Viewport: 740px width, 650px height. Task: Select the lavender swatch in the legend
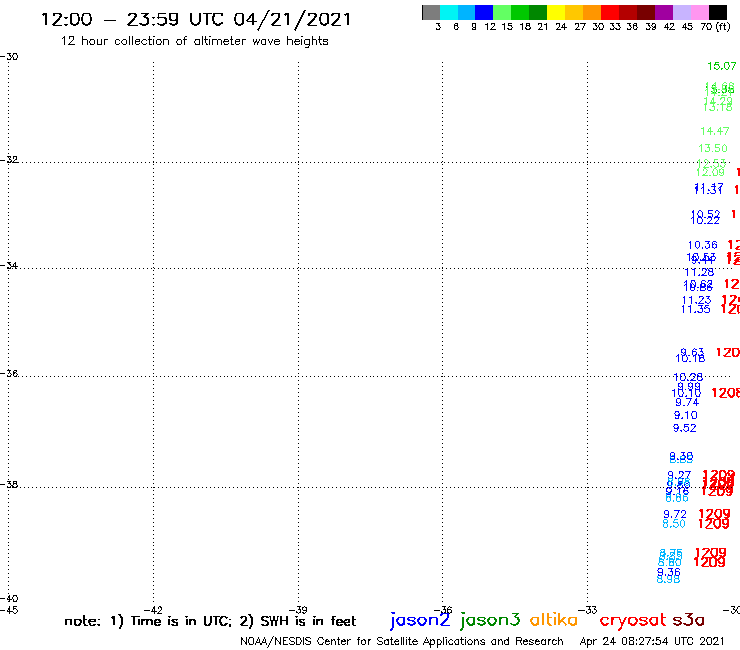(682, 12)
